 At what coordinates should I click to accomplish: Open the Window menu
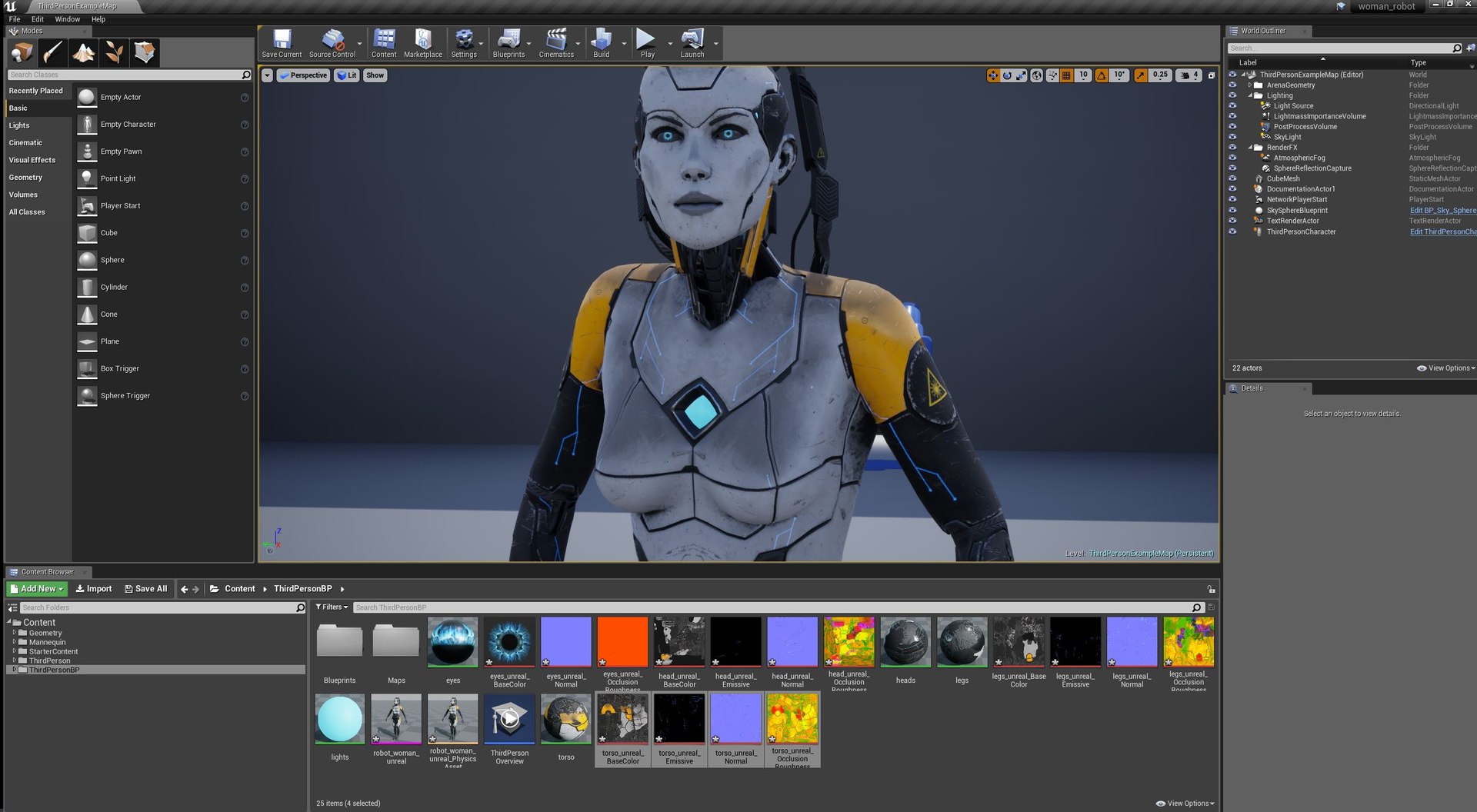68,19
